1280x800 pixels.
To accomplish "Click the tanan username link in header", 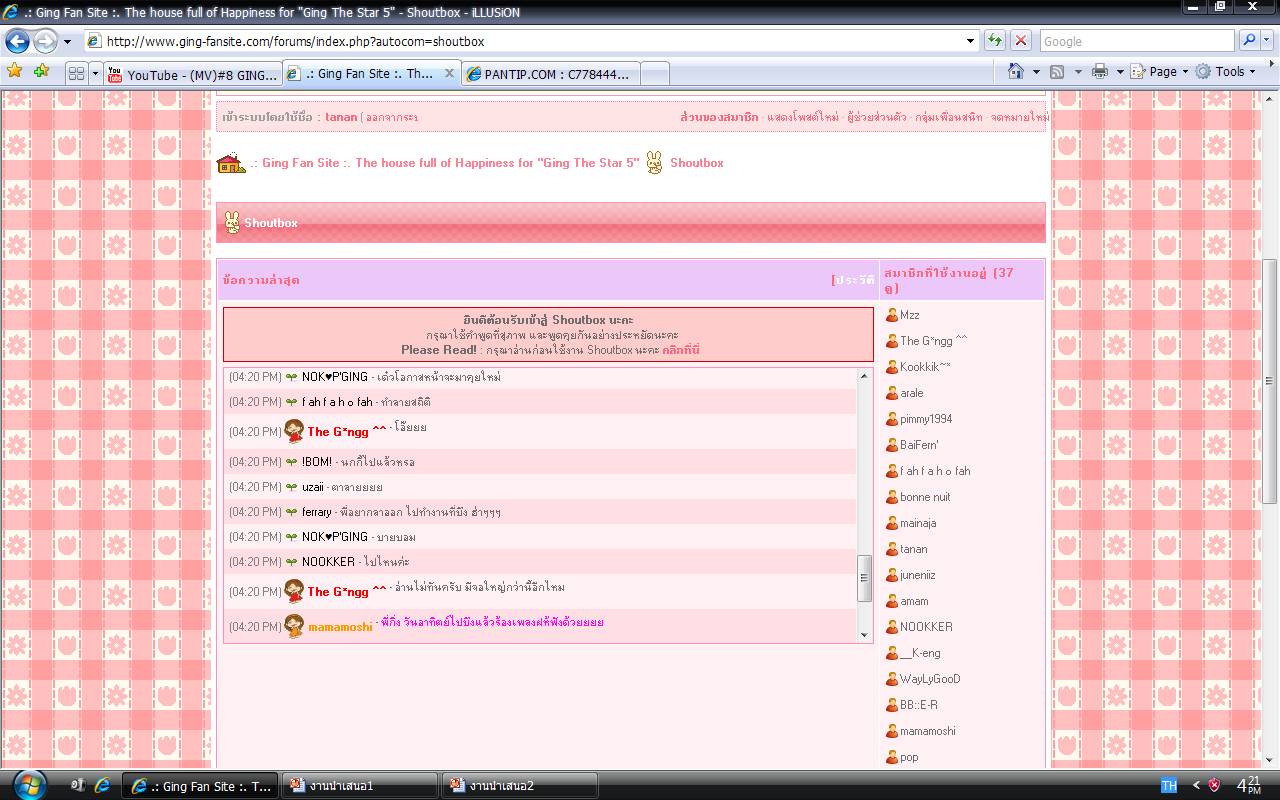I will pos(341,117).
